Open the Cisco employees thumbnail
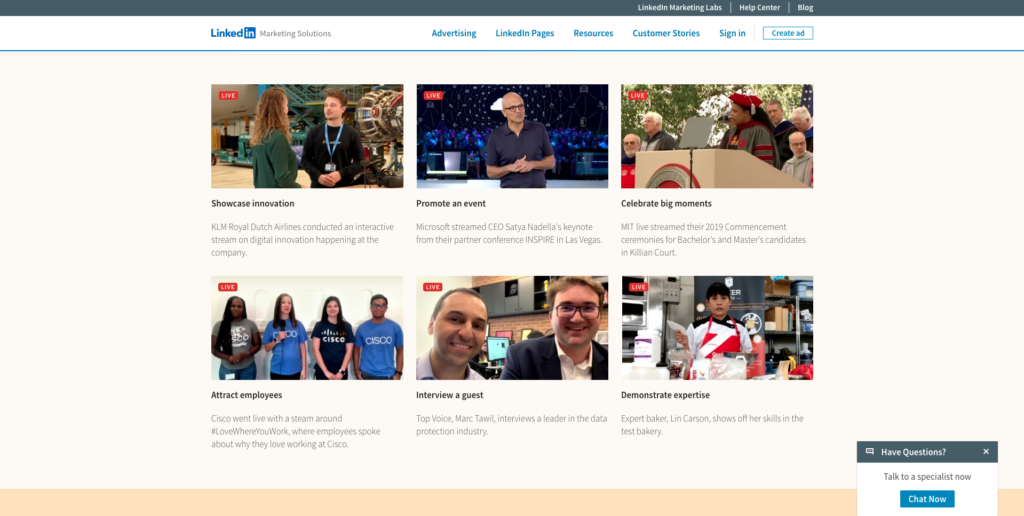Viewport: 1024px width, 516px height. pyautogui.click(x=307, y=328)
